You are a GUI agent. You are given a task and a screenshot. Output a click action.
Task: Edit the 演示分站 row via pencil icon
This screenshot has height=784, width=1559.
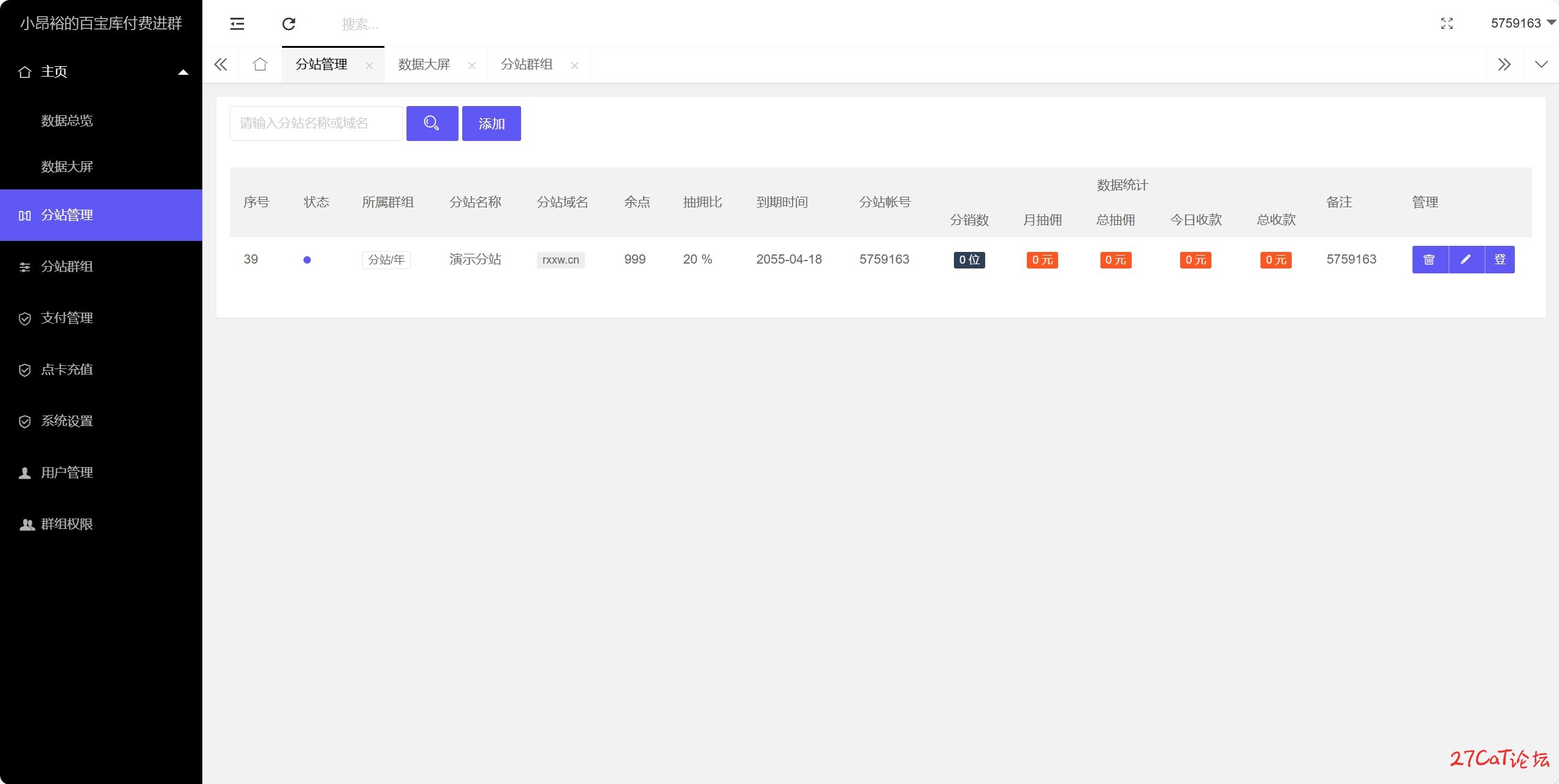pos(1466,259)
